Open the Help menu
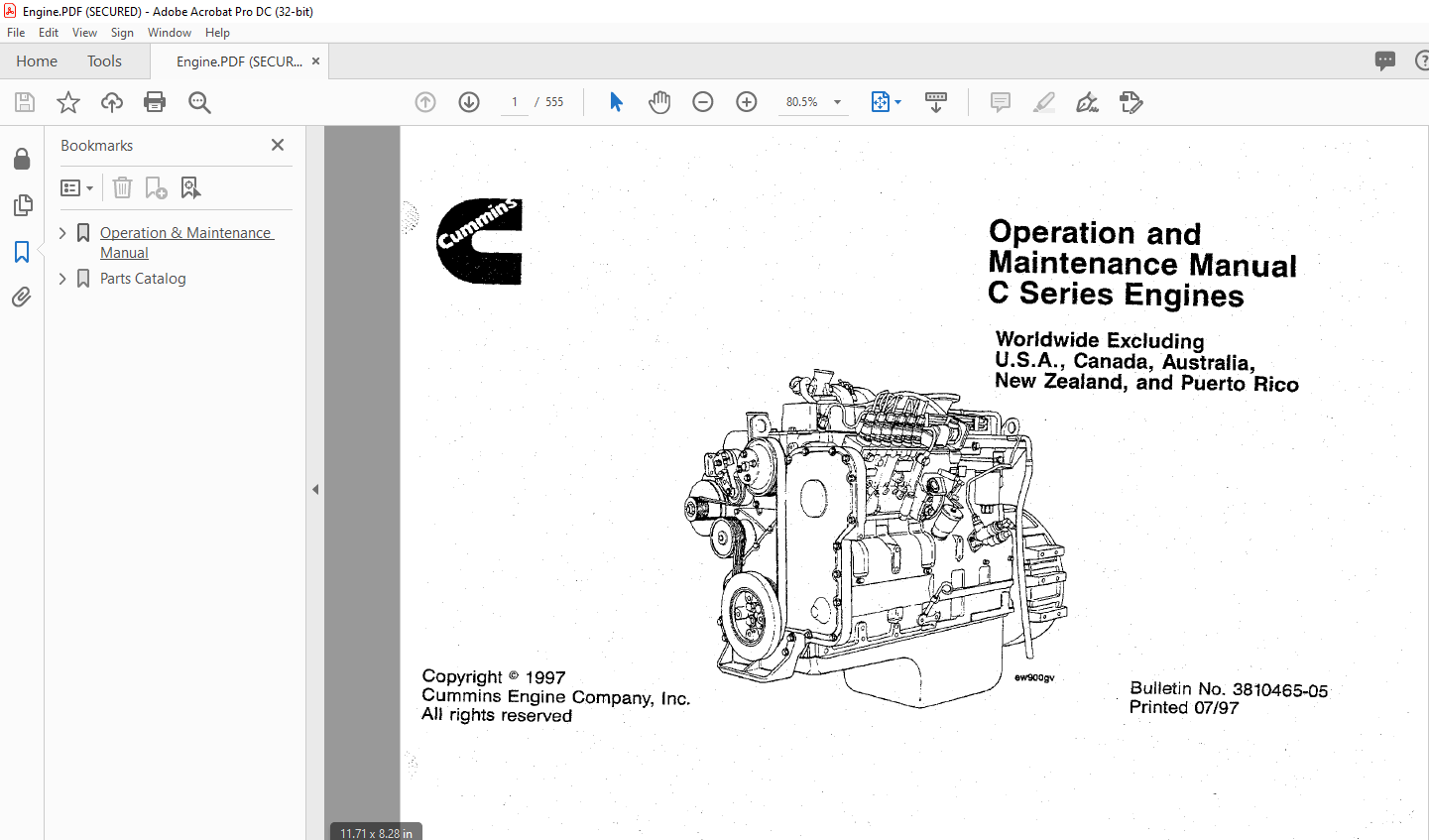This screenshot has width=1429, height=840. [217, 33]
